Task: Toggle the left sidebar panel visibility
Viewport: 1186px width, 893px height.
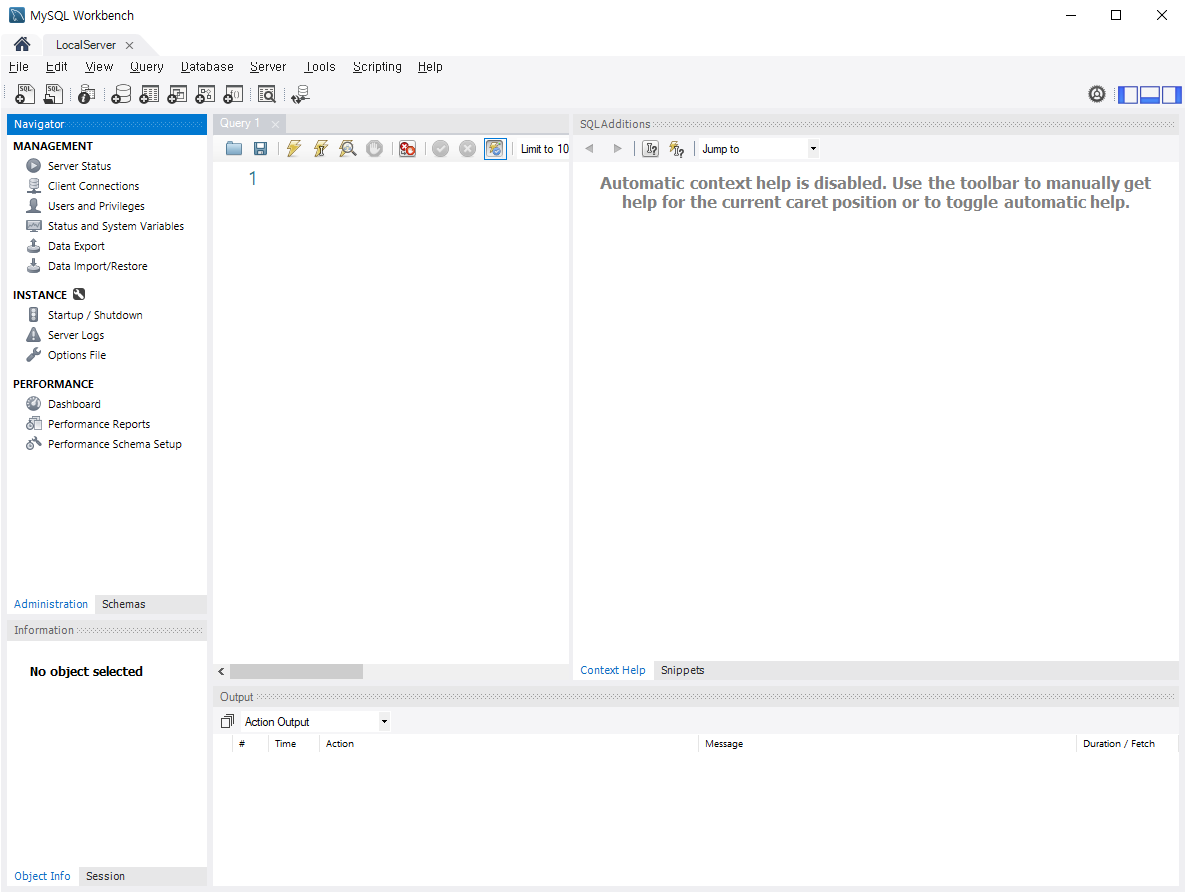Action: [x=1128, y=95]
